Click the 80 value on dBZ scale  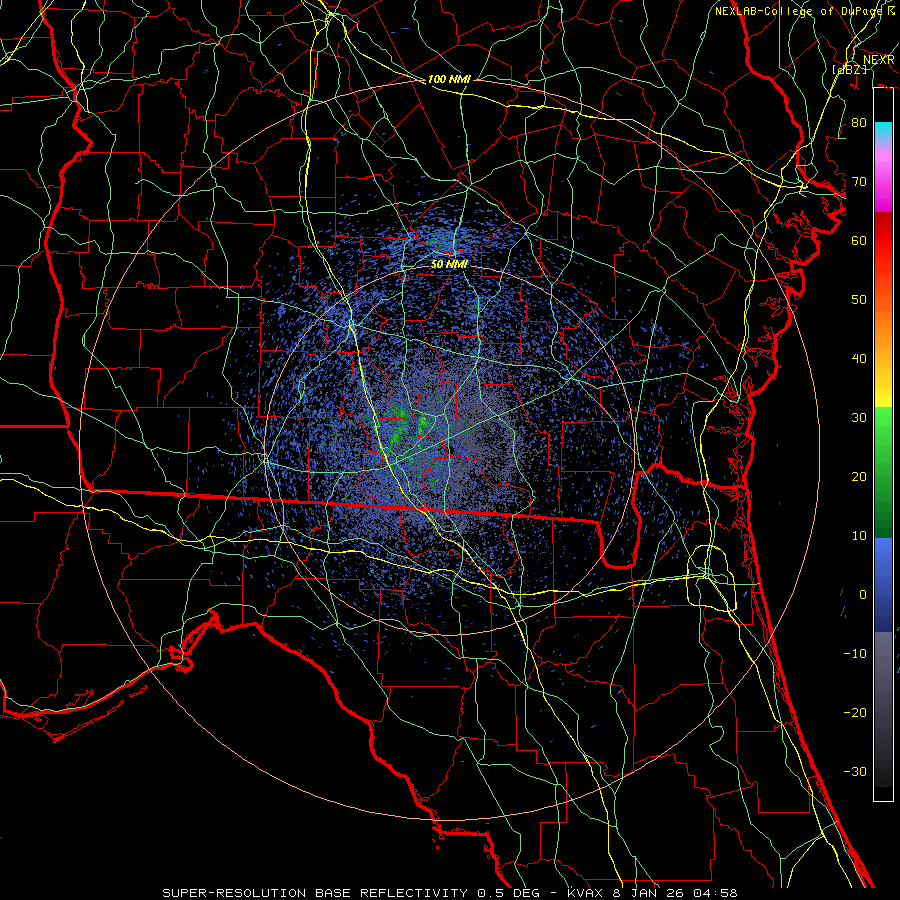(859, 123)
